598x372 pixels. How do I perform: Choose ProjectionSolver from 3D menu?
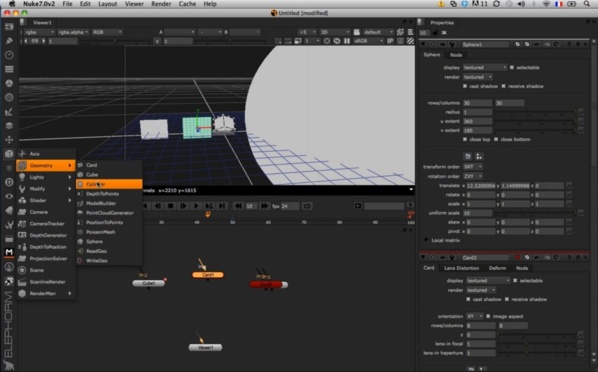(x=46, y=259)
